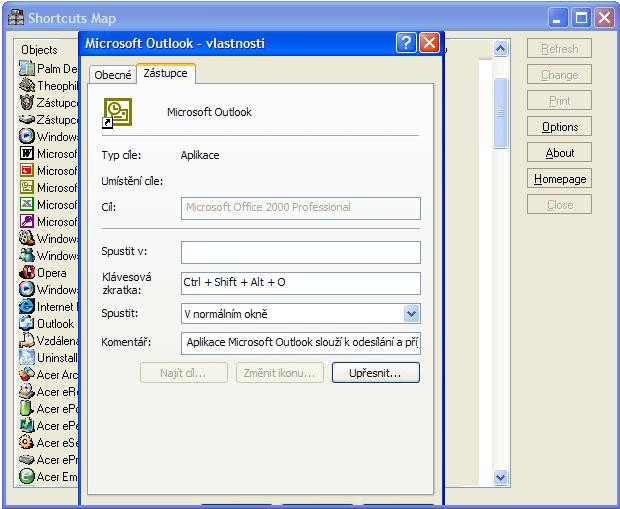The image size is (620, 509).
Task: Select the Vzdálená entry icon
Action: point(27,340)
